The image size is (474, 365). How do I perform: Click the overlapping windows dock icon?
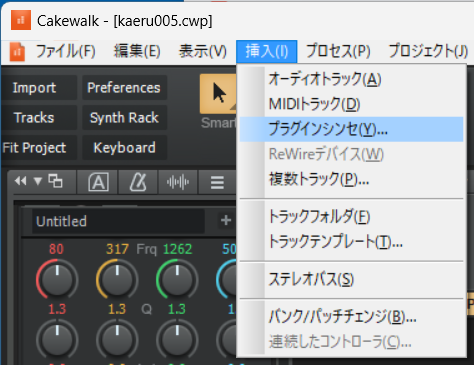click(x=55, y=181)
